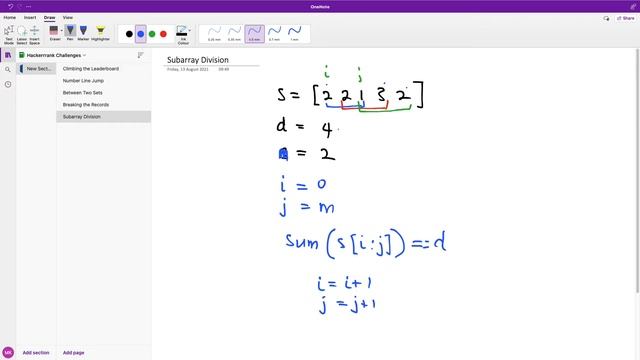640x360 pixels.
Task: Set pen thickness to 0.35 mm
Action: click(234, 33)
